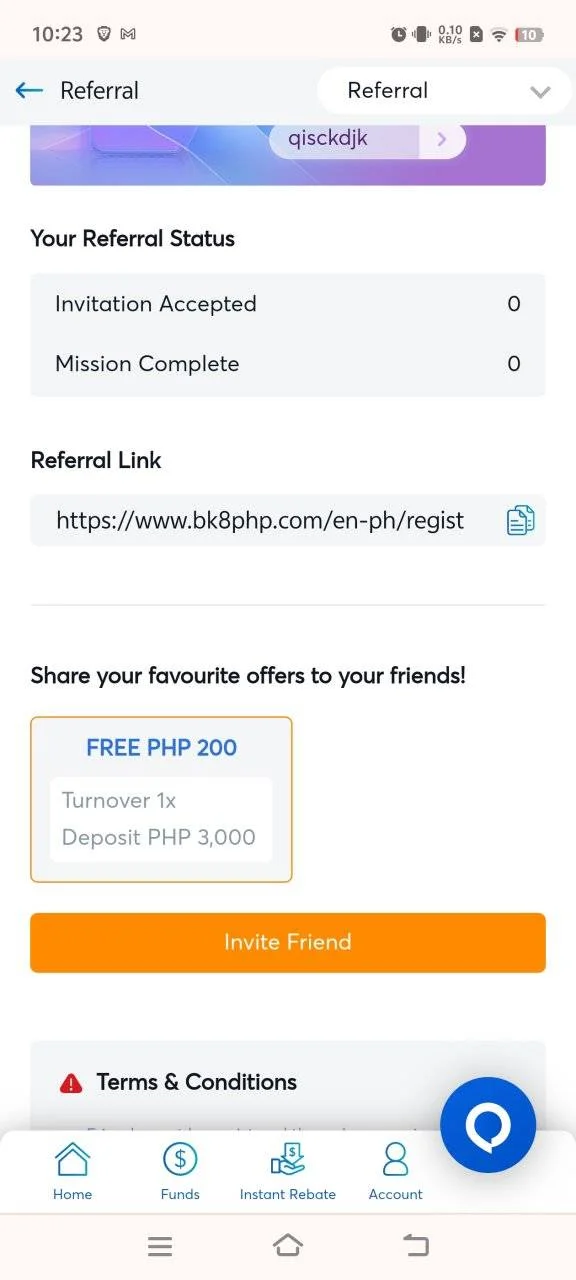Open the arrow next to qisckdjk code
The height and width of the screenshot is (1280, 576).
(441, 139)
